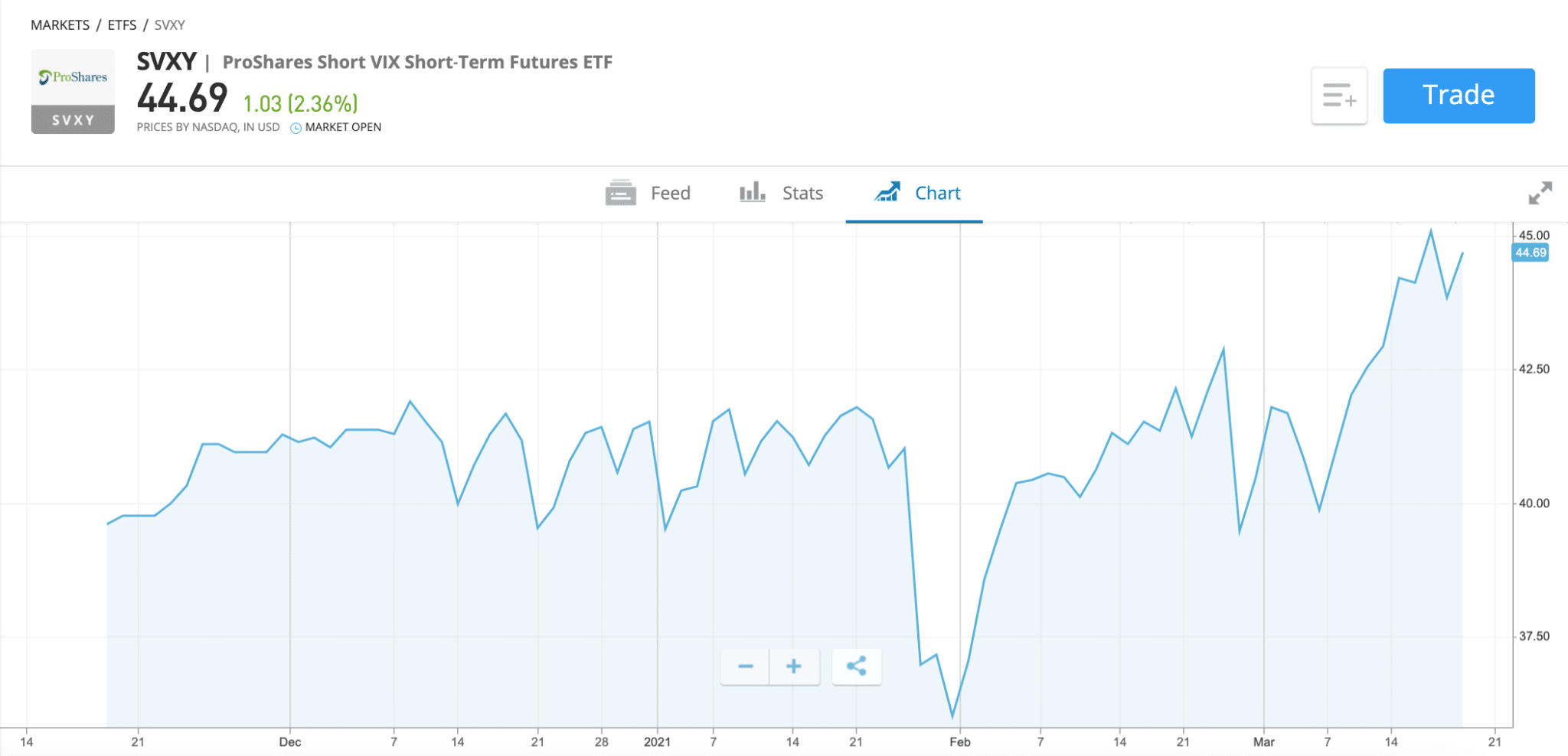Zoom out chart with minus button
The image size is (1568, 756).
[746, 666]
